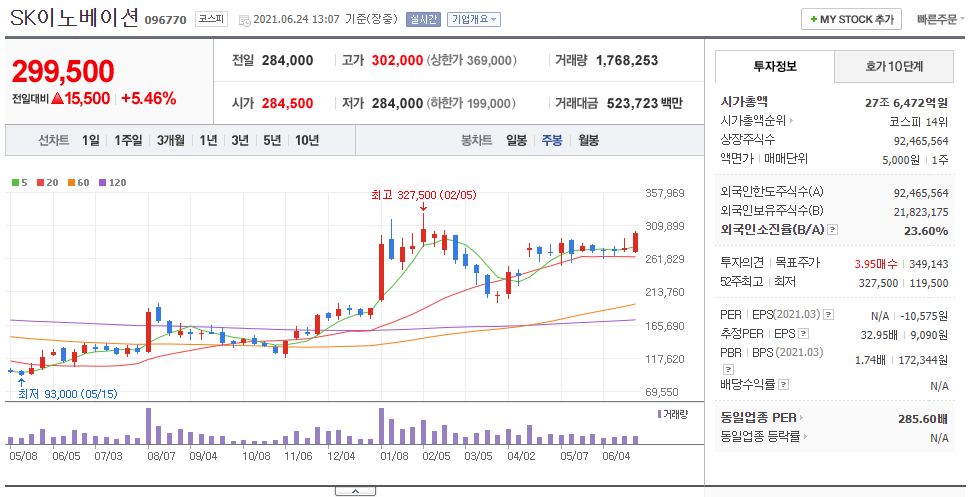The image size is (976, 497).
Task: Select the 1주일 line chart period
Action: [x=128, y=141]
